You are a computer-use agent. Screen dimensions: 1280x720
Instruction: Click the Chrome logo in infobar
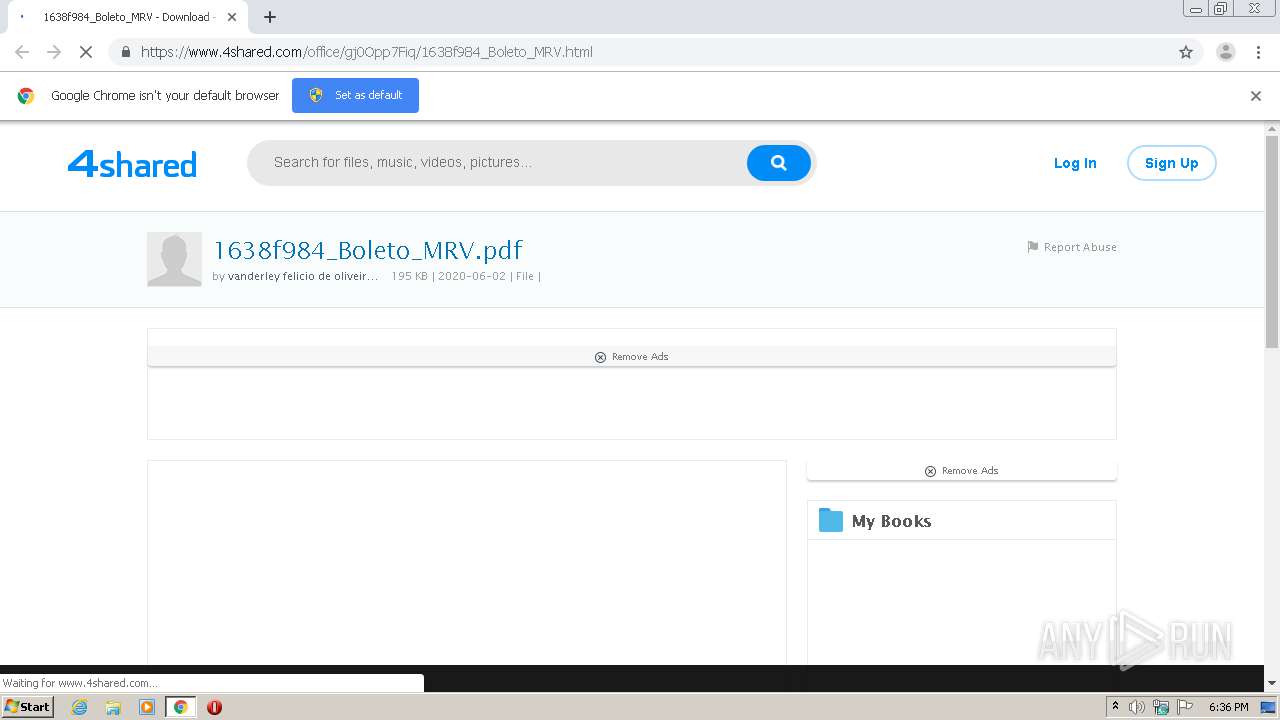tap(26, 96)
